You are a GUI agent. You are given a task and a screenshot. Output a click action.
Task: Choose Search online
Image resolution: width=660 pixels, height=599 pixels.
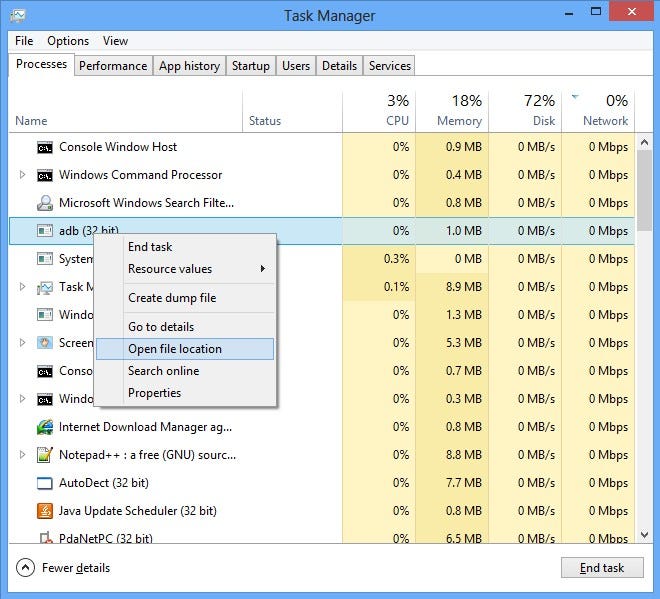pyautogui.click(x=185, y=371)
